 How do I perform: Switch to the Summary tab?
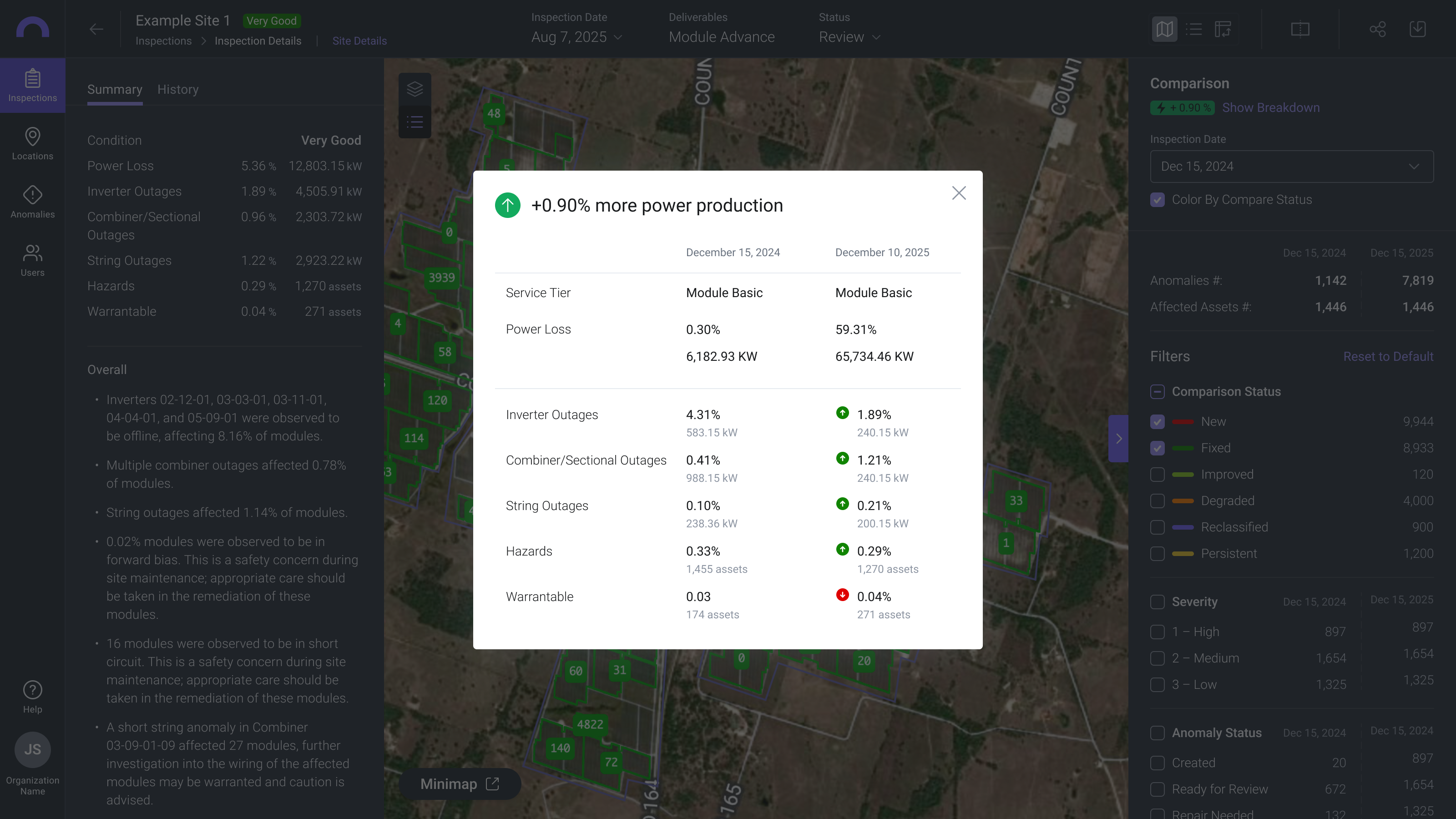115,89
